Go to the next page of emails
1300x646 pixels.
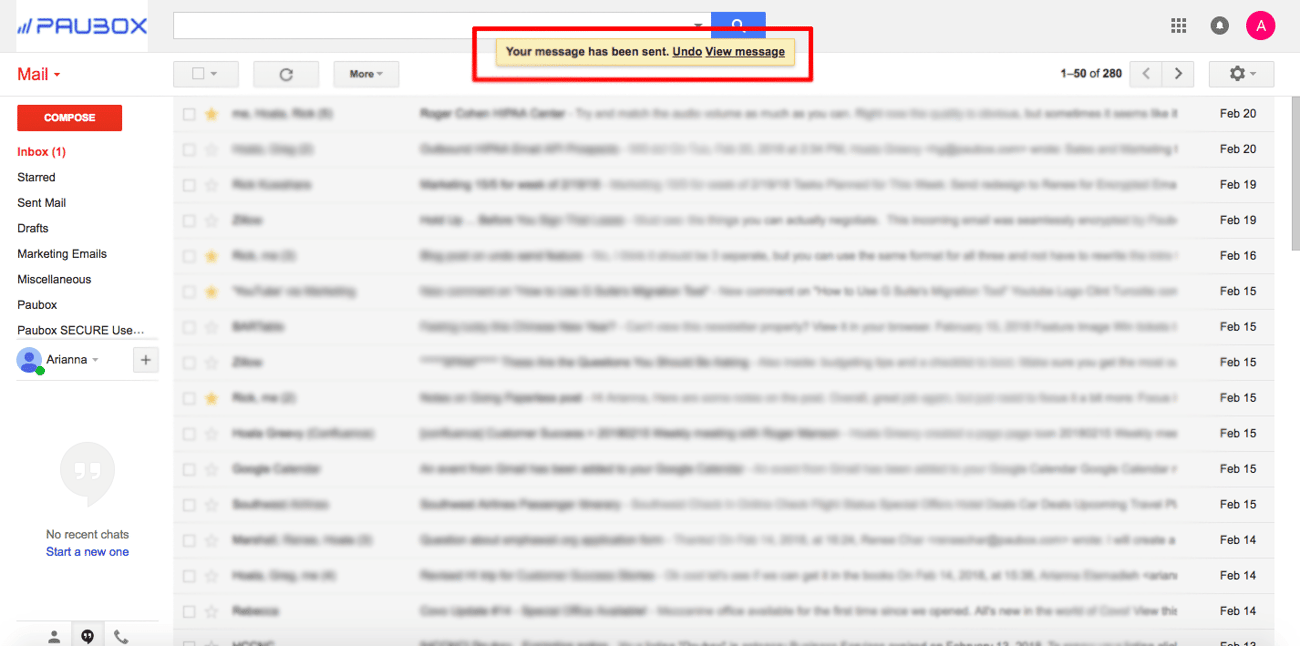point(1178,73)
